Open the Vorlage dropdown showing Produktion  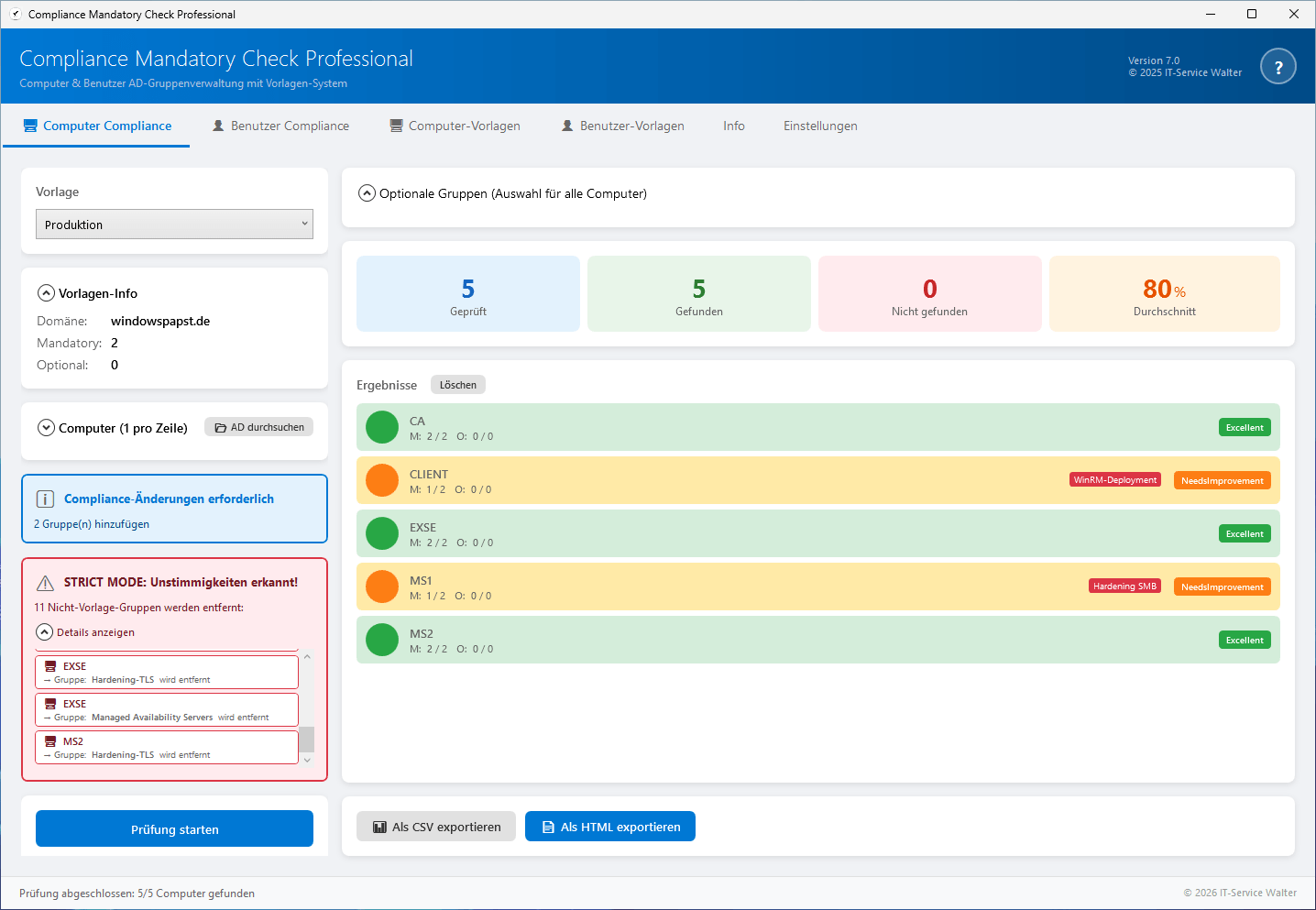coord(174,225)
